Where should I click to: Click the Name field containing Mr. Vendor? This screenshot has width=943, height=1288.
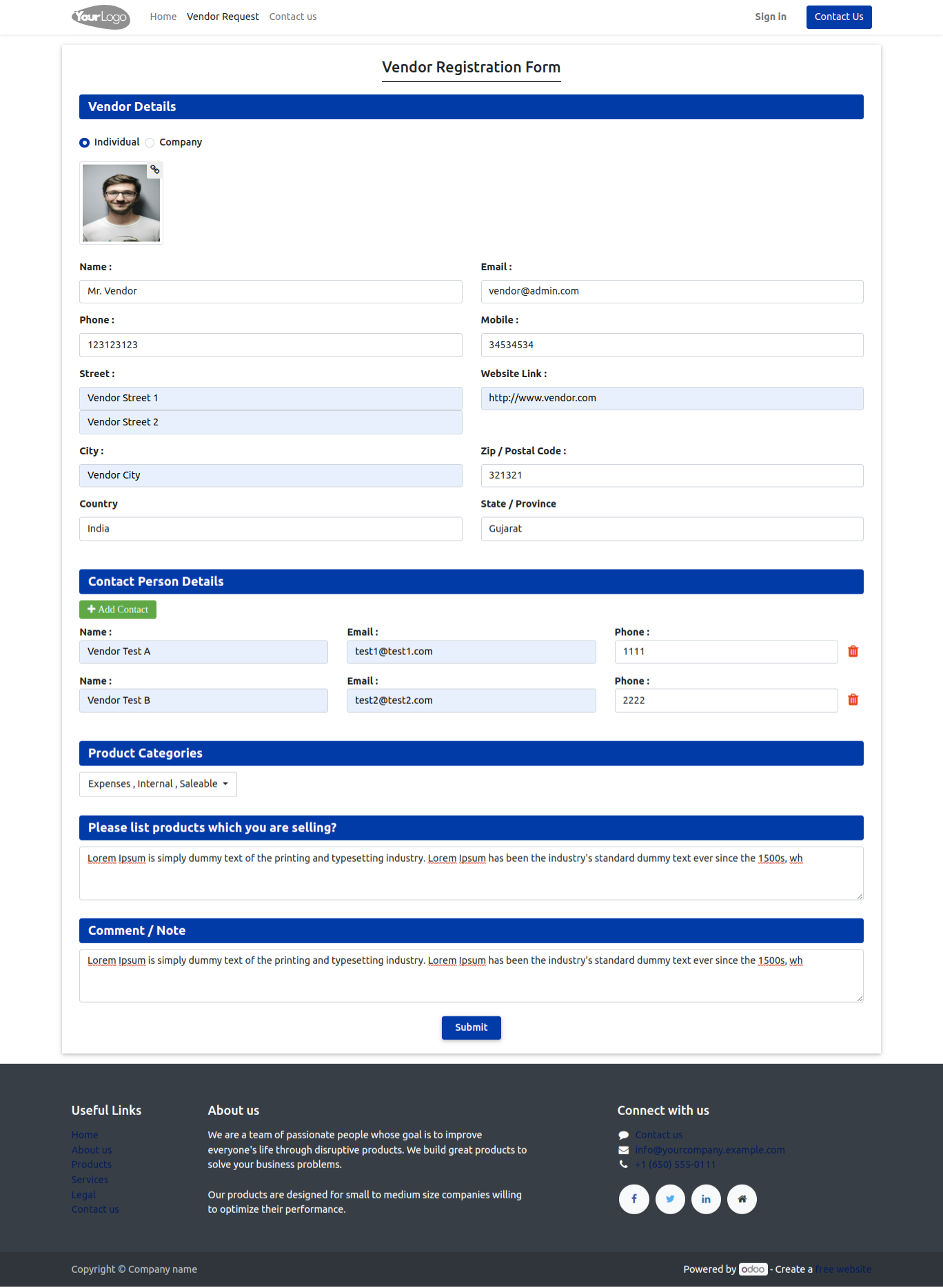click(x=270, y=292)
